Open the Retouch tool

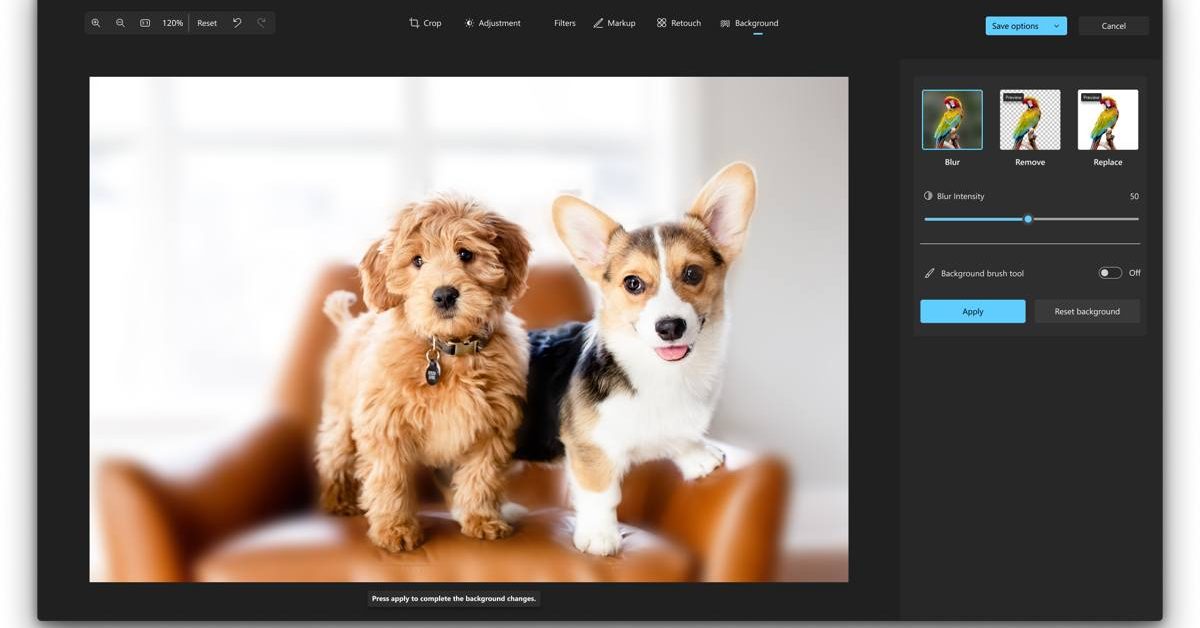(x=679, y=23)
